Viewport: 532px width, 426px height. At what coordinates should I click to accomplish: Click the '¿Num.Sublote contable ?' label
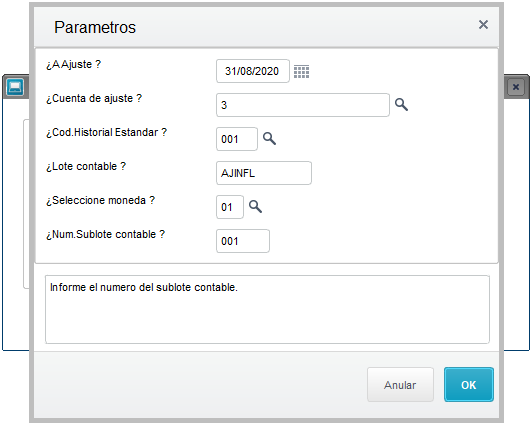coord(106,234)
